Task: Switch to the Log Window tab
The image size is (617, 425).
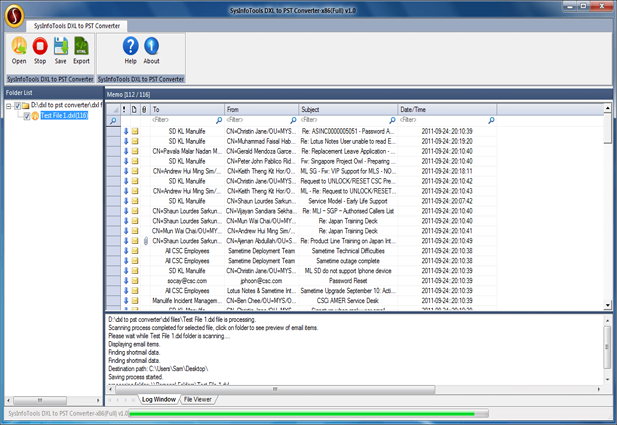Action: [159, 399]
